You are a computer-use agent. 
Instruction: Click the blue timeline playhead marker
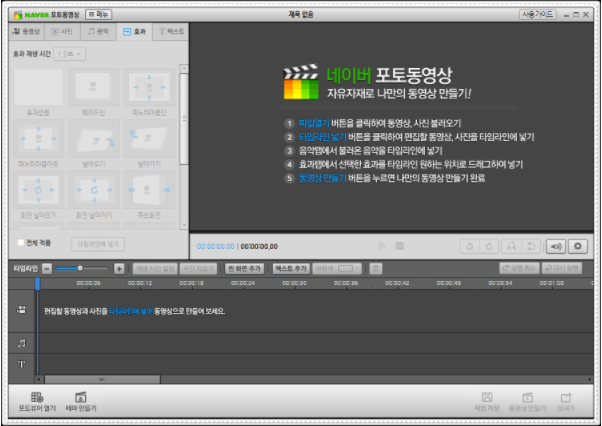tap(38, 284)
